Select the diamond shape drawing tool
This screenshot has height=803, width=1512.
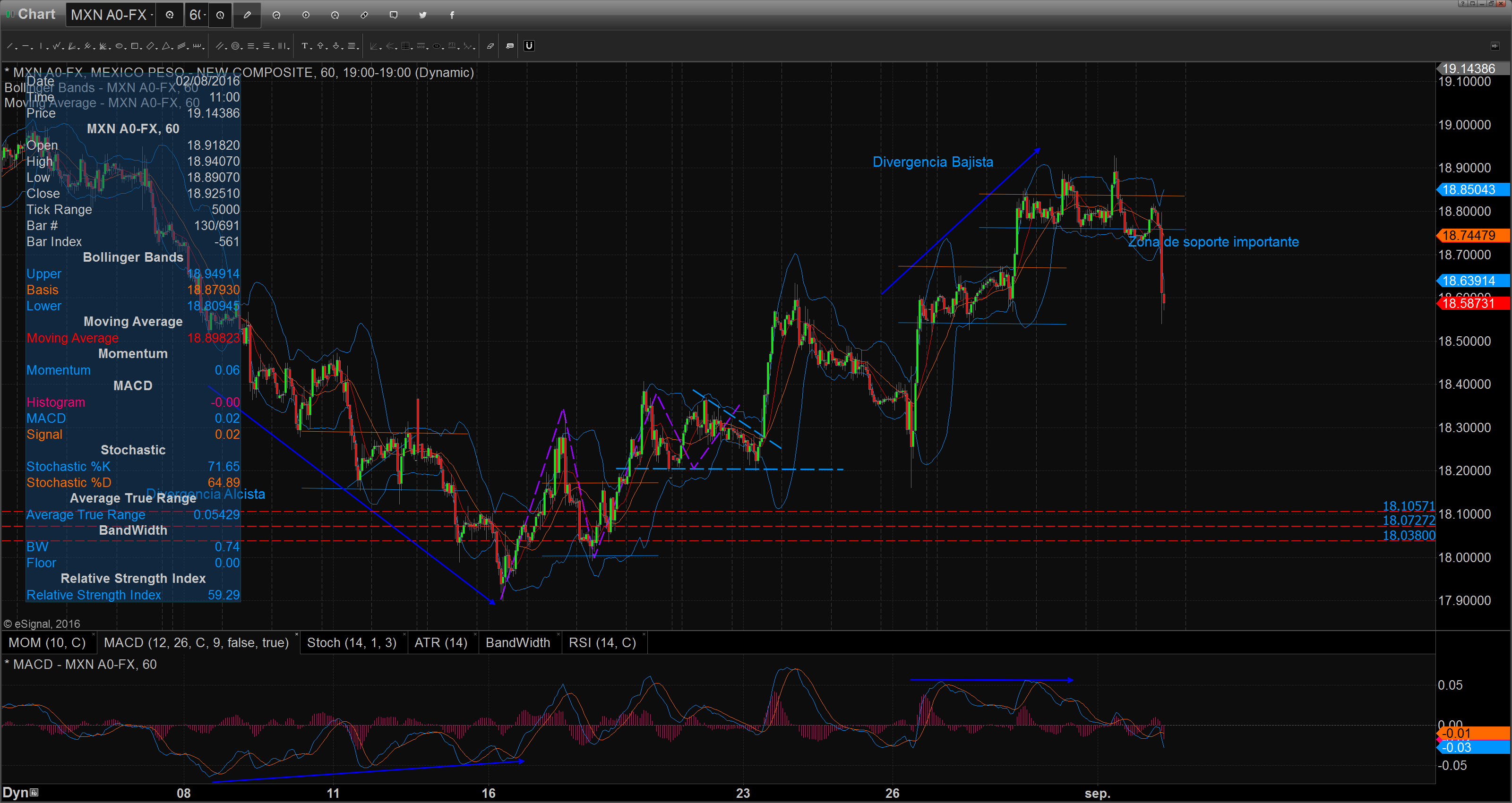point(150,46)
